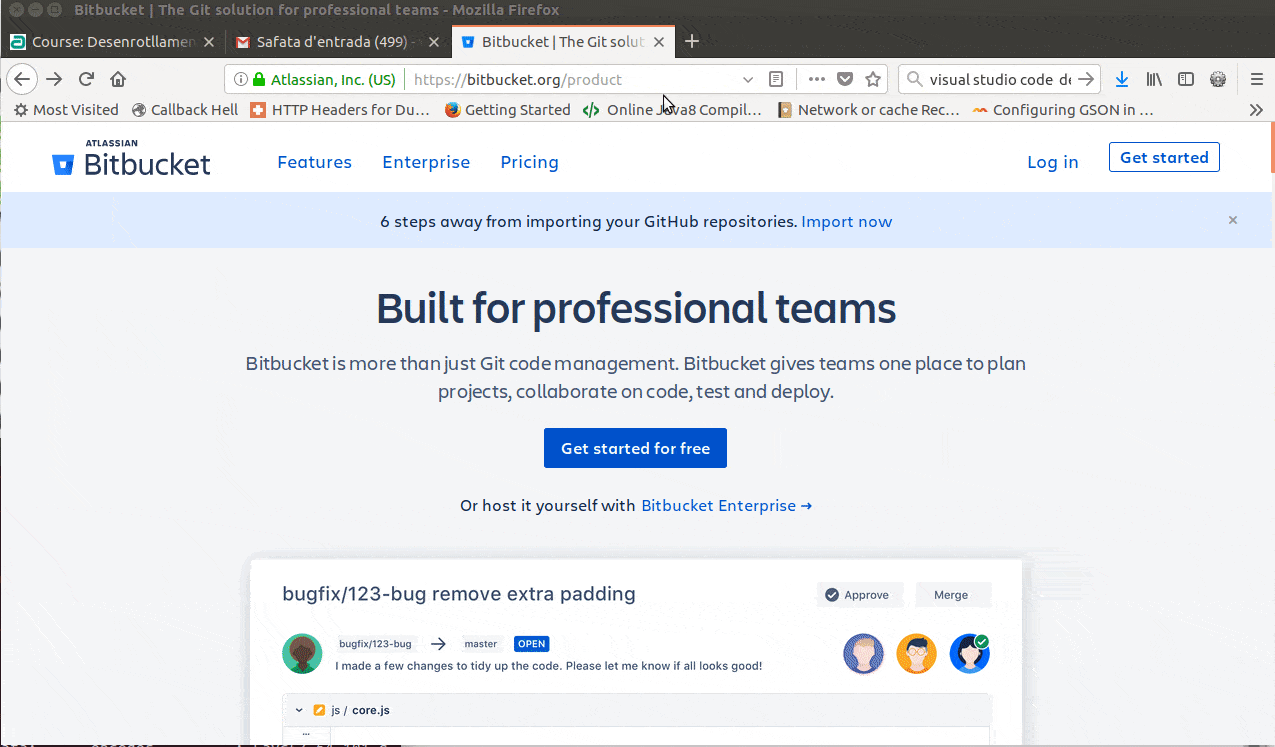Open the Pricing page
Image resolution: width=1275 pixels, height=747 pixels.
pos(529,162)
